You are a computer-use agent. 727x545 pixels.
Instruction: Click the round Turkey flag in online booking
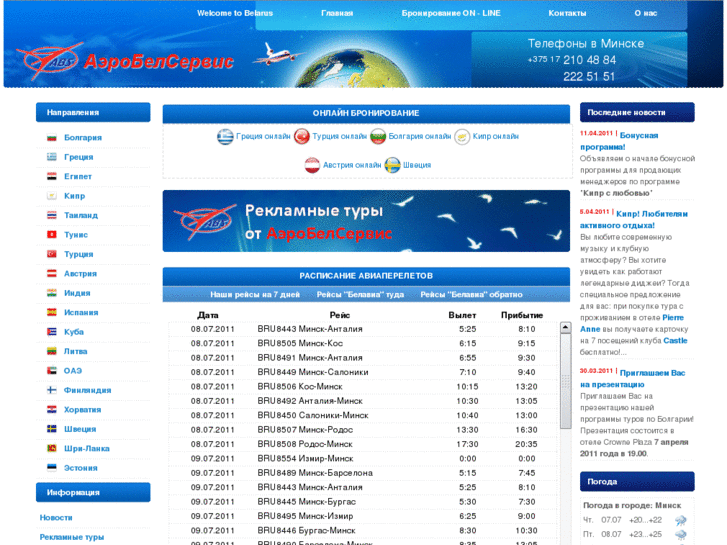pyautogui.click(x=302, y=137)
